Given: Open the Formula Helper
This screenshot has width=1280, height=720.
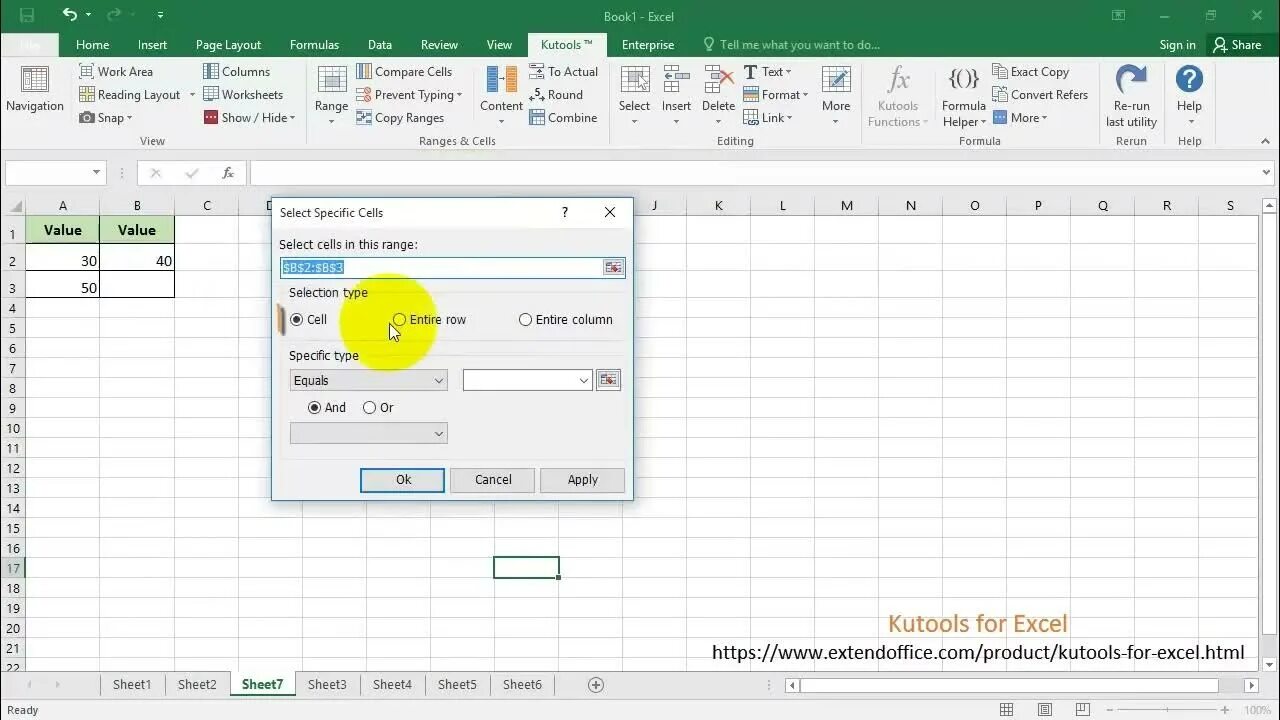Looking at the screenshot, I should (x=964, y=97).
